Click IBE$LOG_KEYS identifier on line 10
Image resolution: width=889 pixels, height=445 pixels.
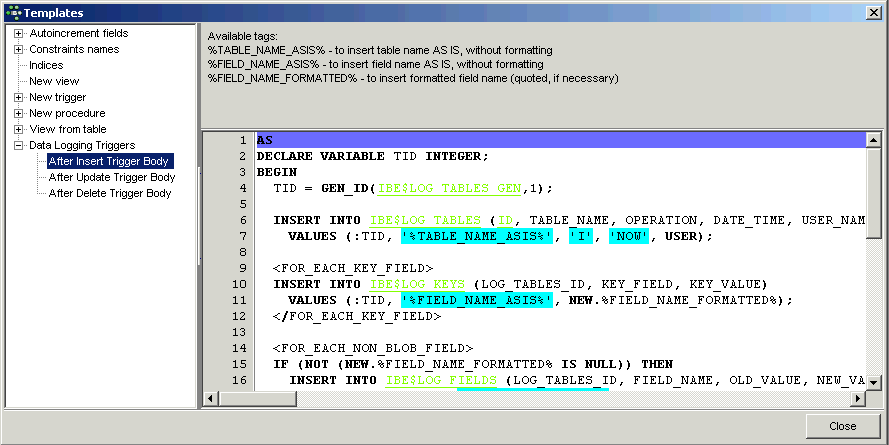(x=417, y=284)
